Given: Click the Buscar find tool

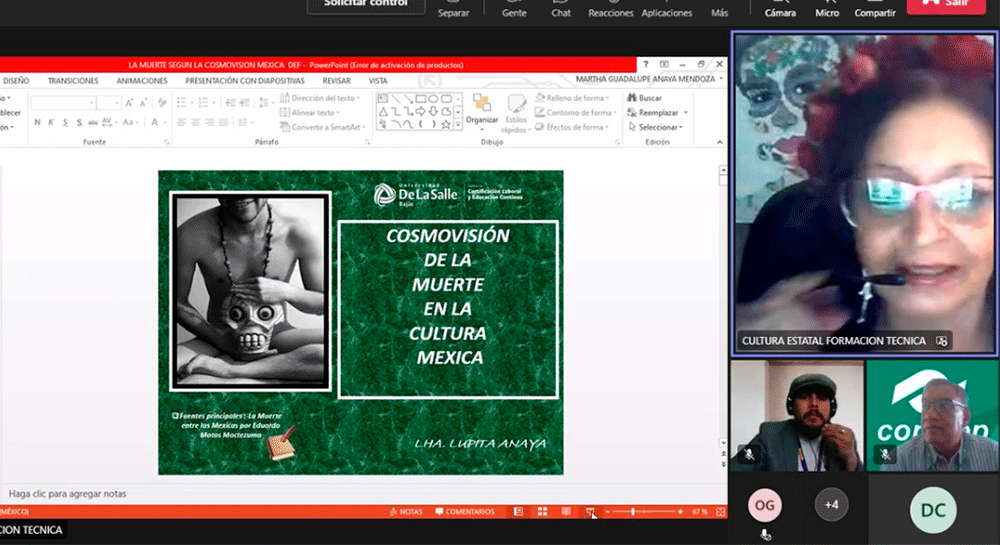Looking at the screenshot, I should click(645, 98).
